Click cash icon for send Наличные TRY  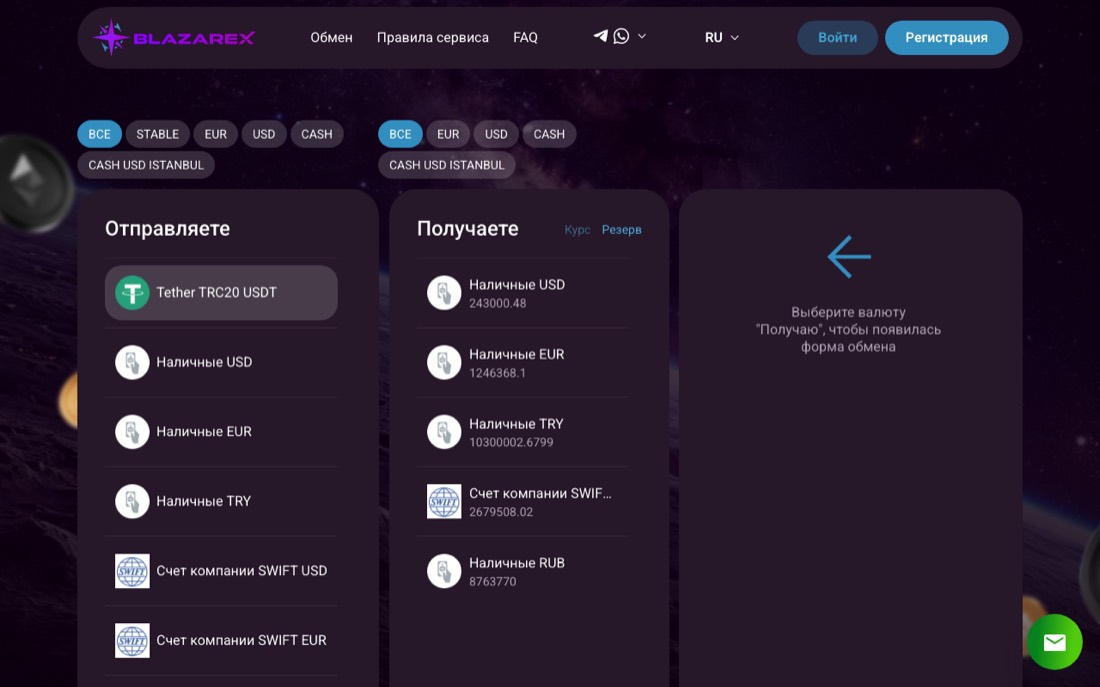133,501
